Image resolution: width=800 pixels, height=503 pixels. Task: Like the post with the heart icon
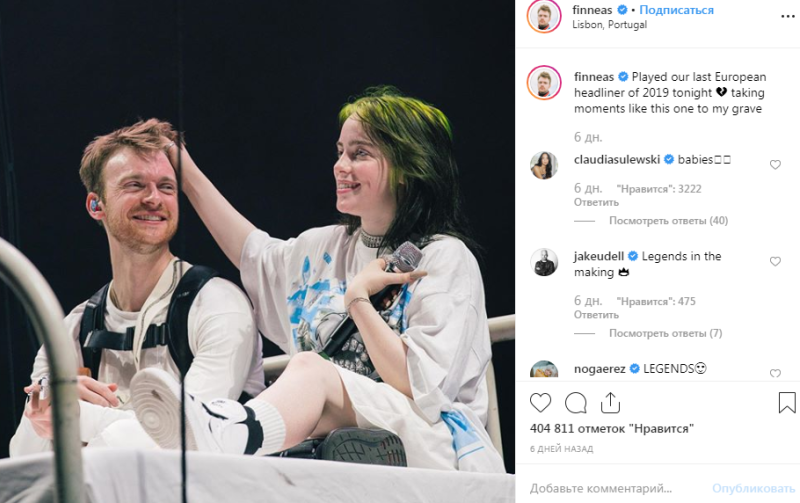540,403
